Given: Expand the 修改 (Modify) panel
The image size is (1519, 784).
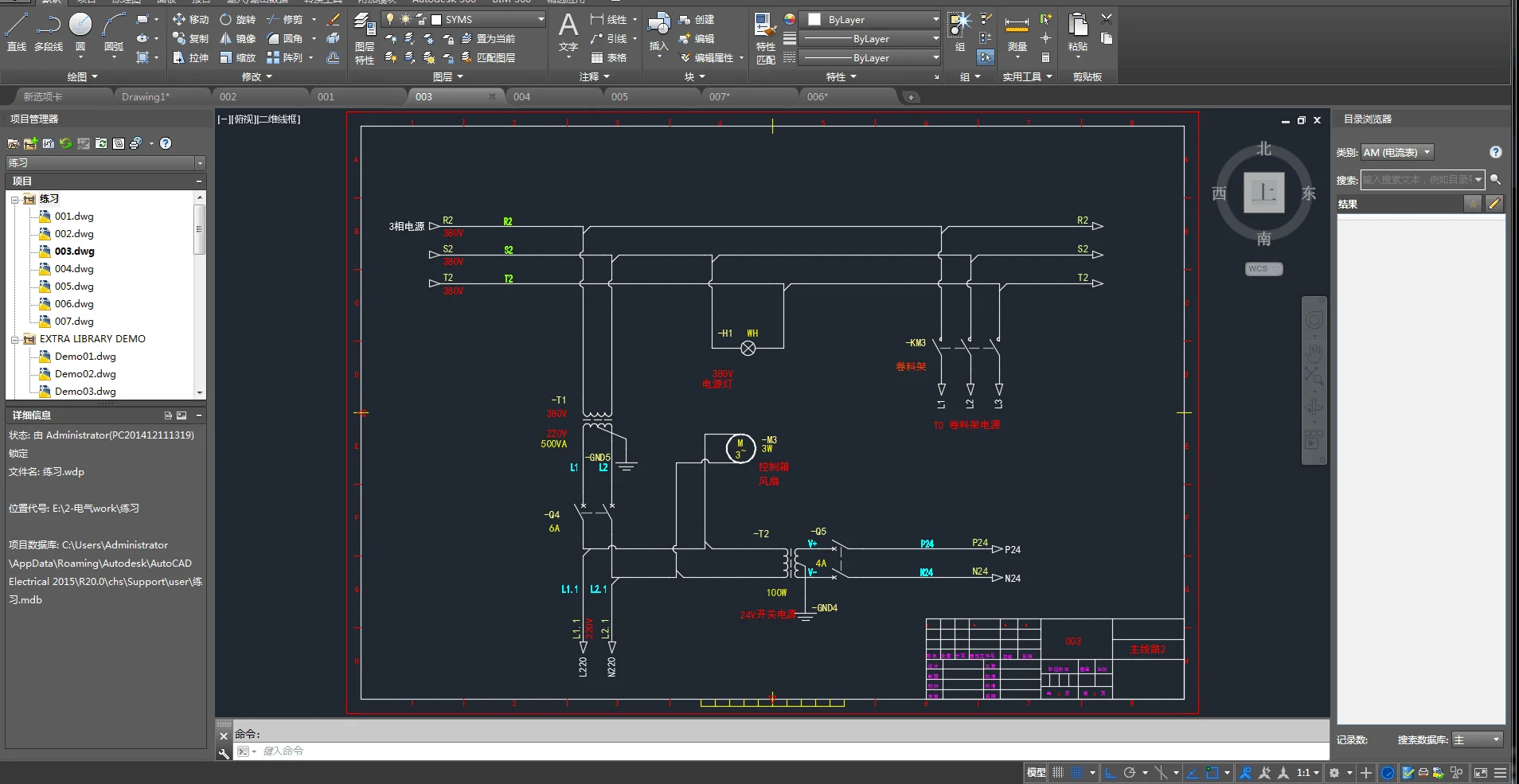Looking at the screenshot, I should [x=257, y=76].
